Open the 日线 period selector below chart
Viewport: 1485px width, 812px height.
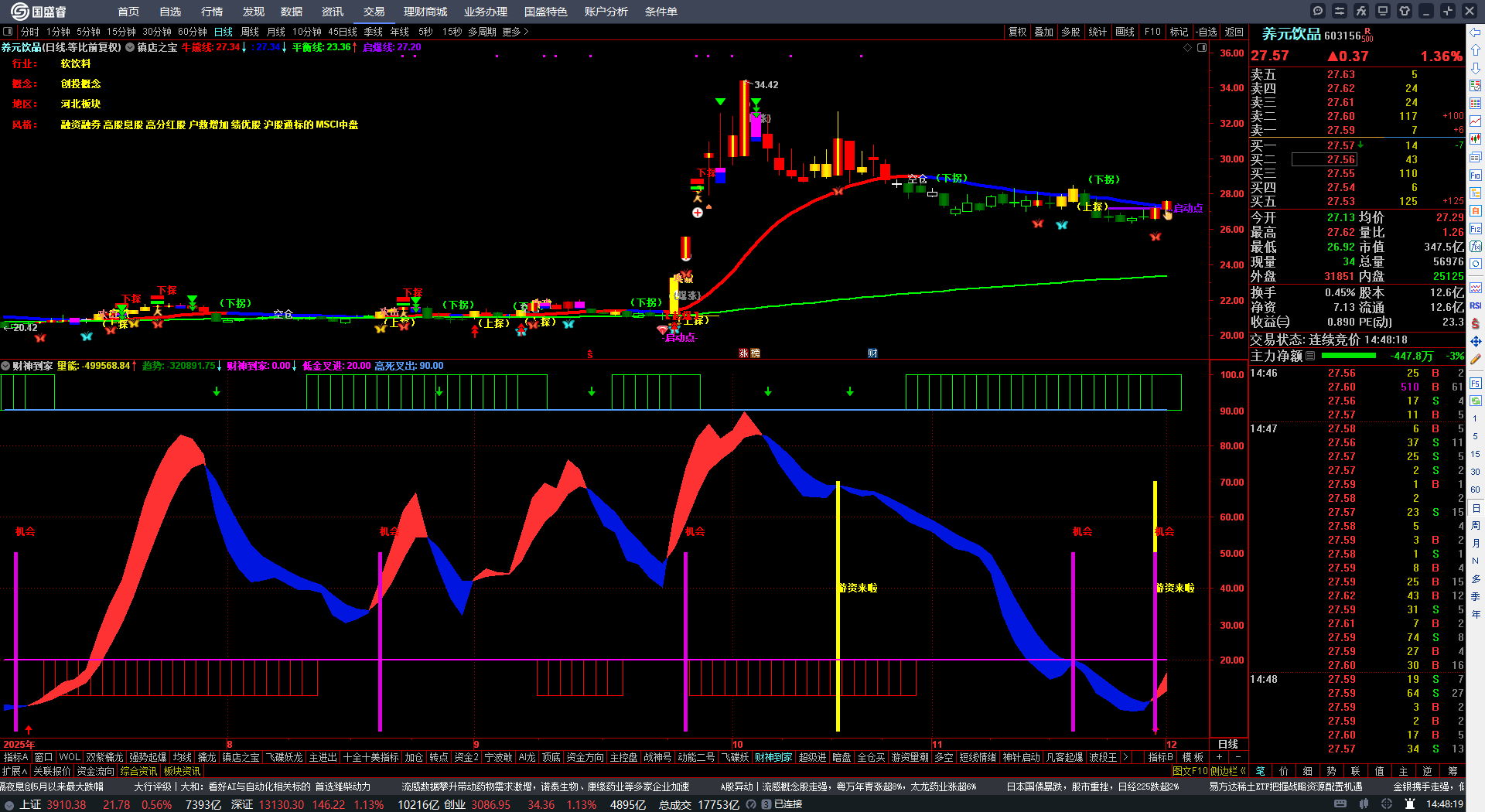click(x=1228, y=744)
